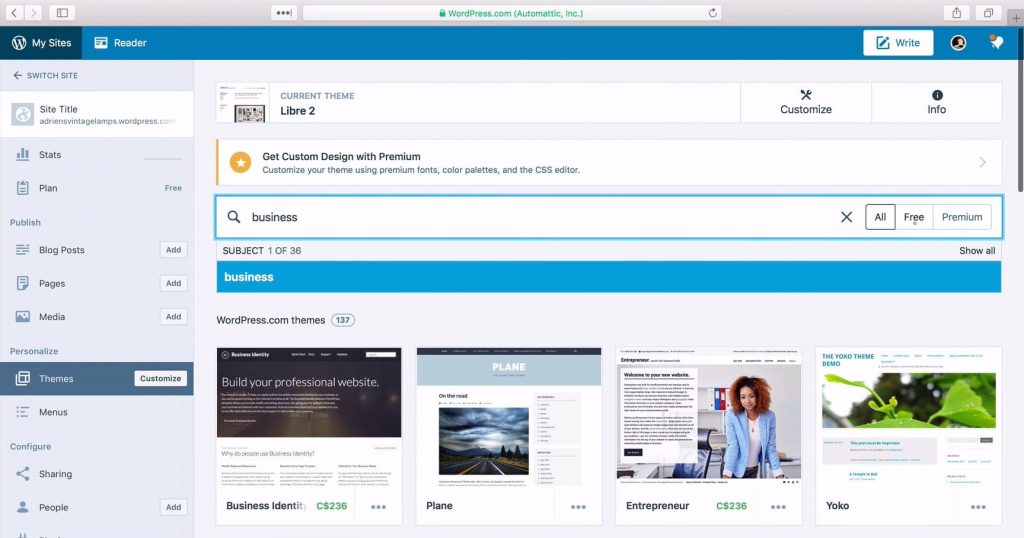Open options for Entrepreneur theme
The image size is (1024, 538).
coord(778,507)
